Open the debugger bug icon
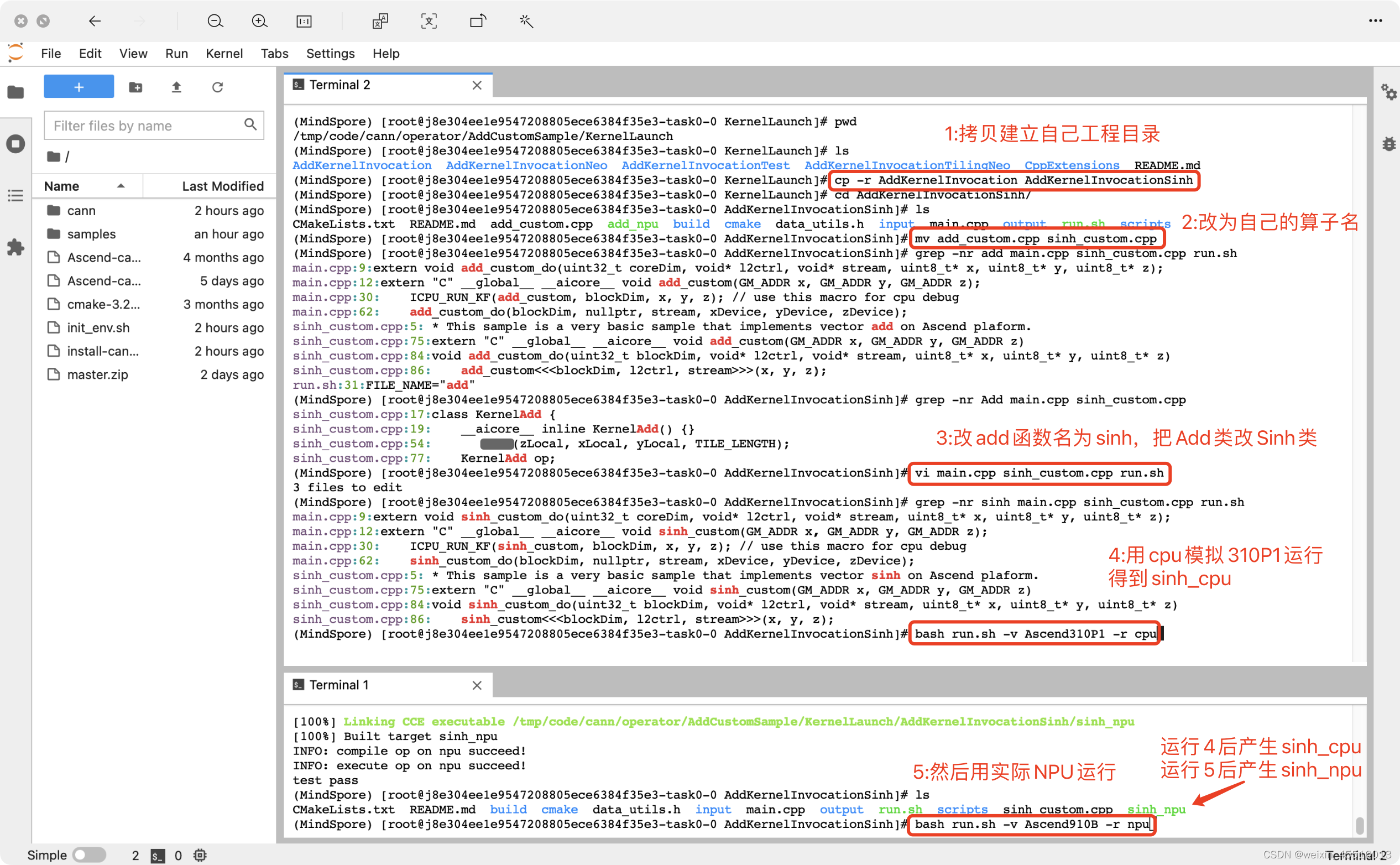The width and height of the screenshot is (1400, 865). coord(1388,144)
